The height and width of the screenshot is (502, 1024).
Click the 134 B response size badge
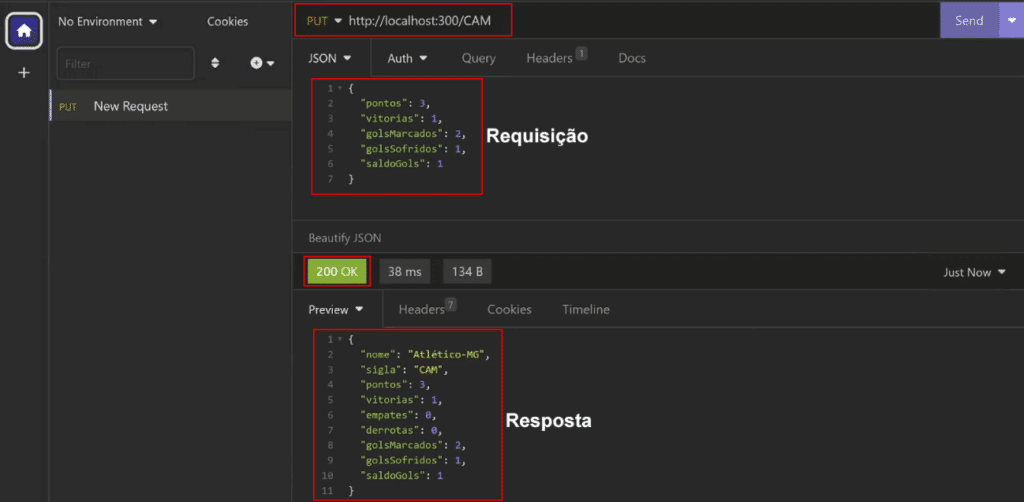click(468, 272)
